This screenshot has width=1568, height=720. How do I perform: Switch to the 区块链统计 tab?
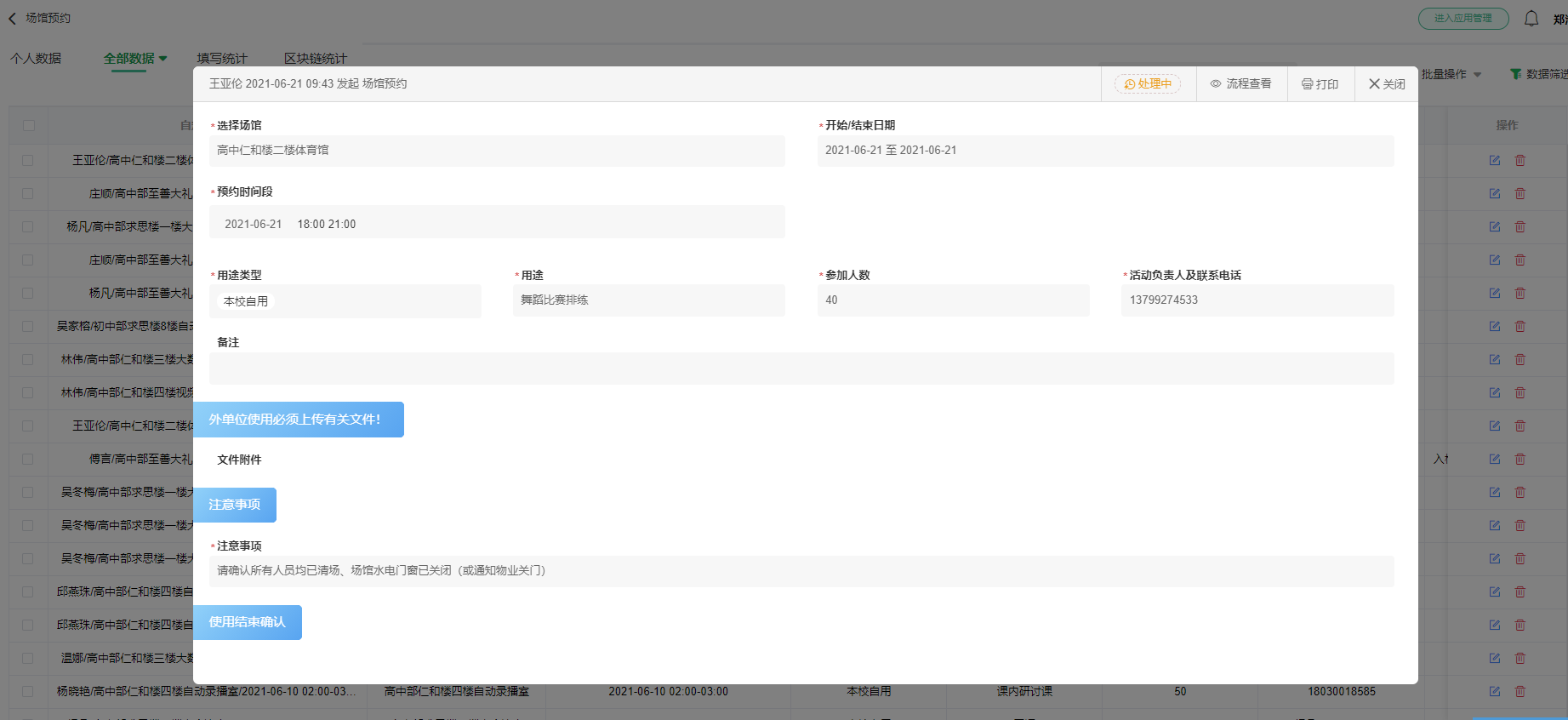(315, 58)
